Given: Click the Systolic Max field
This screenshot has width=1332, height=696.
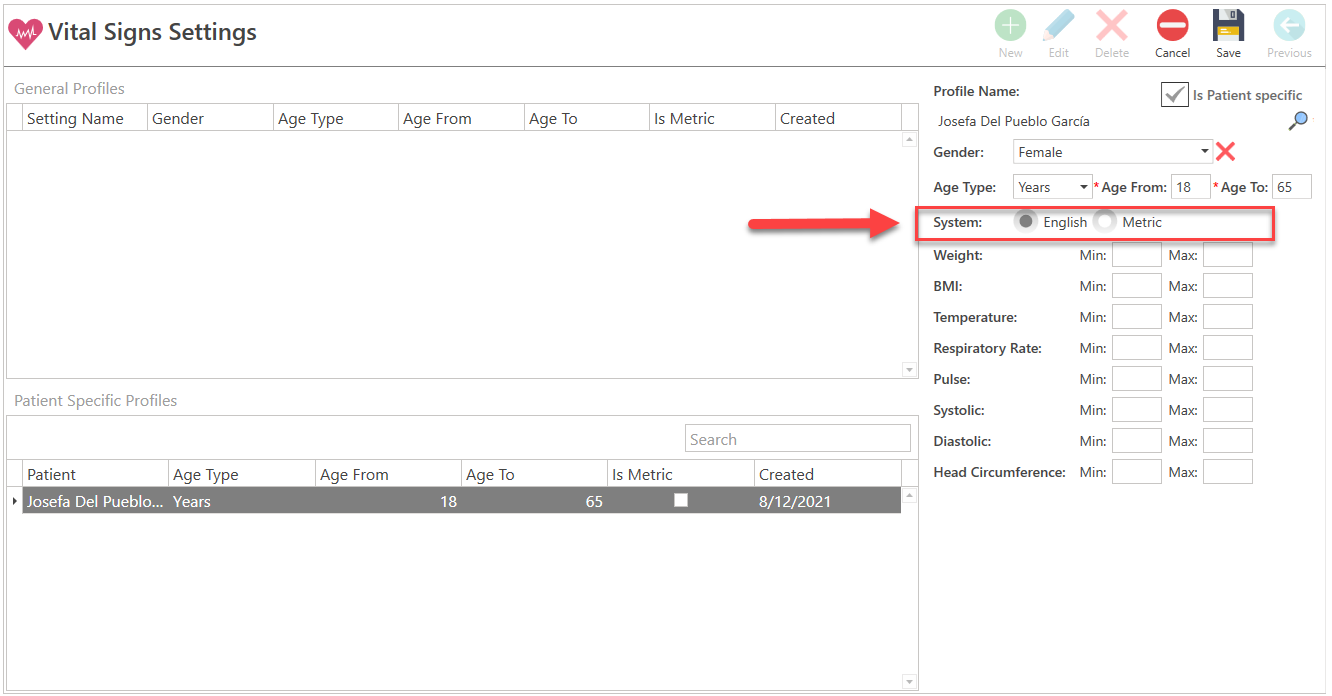Looking at the screenshot, I should pos(1228,410).
